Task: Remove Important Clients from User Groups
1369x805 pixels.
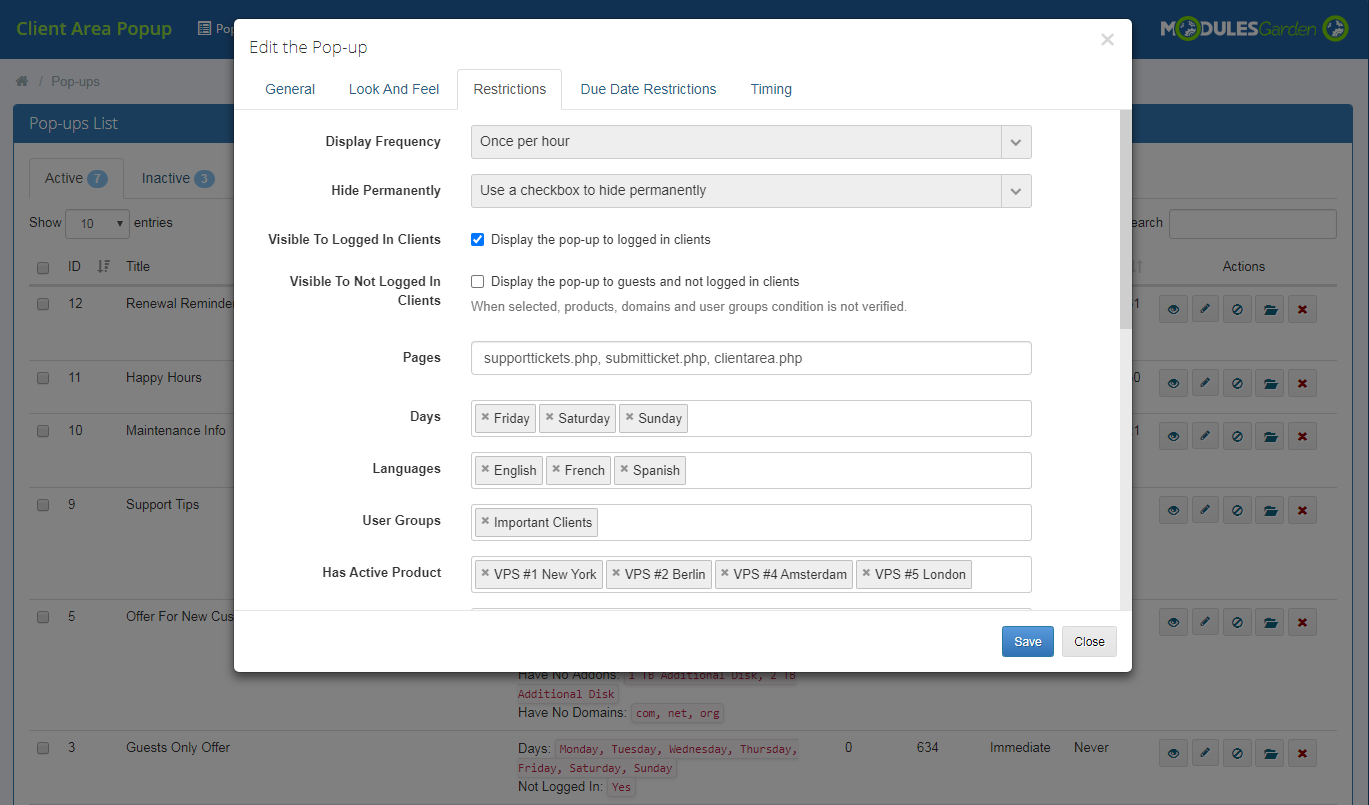Action: pyautogui.click(x=485, y=522)
